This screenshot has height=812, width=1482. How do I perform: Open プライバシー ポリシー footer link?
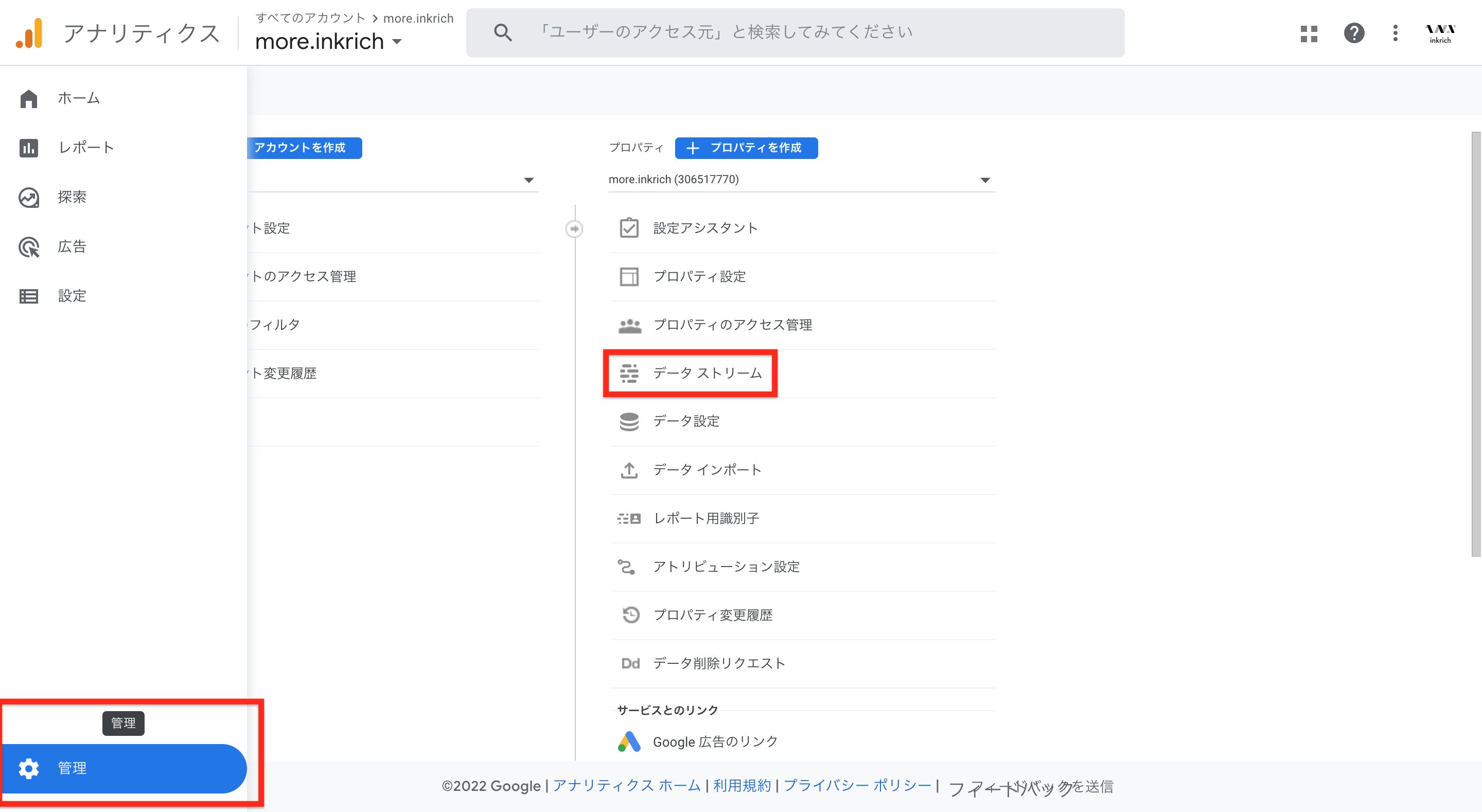(857, 786)
